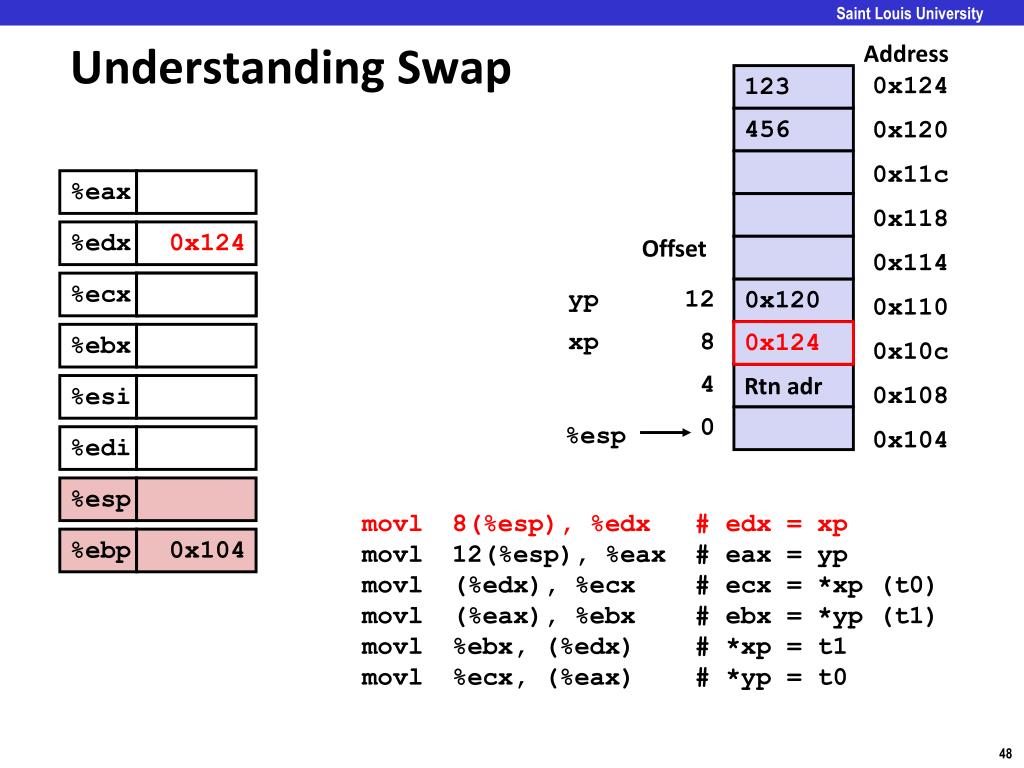Click the memory cell containing 123
The image size is (1024, 768).
point(793,86)
